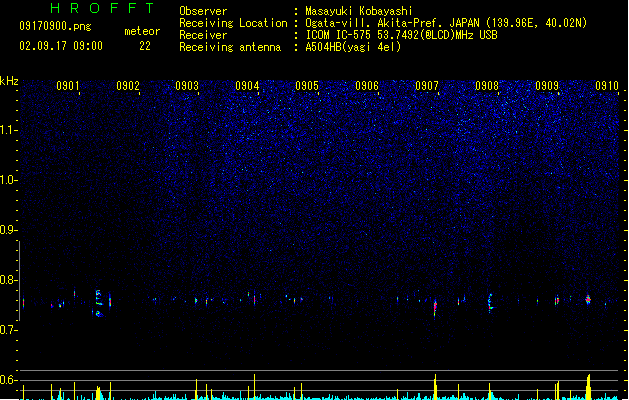Select the A504HB(yagi 4el) antenna text

(x=353, y=47)
